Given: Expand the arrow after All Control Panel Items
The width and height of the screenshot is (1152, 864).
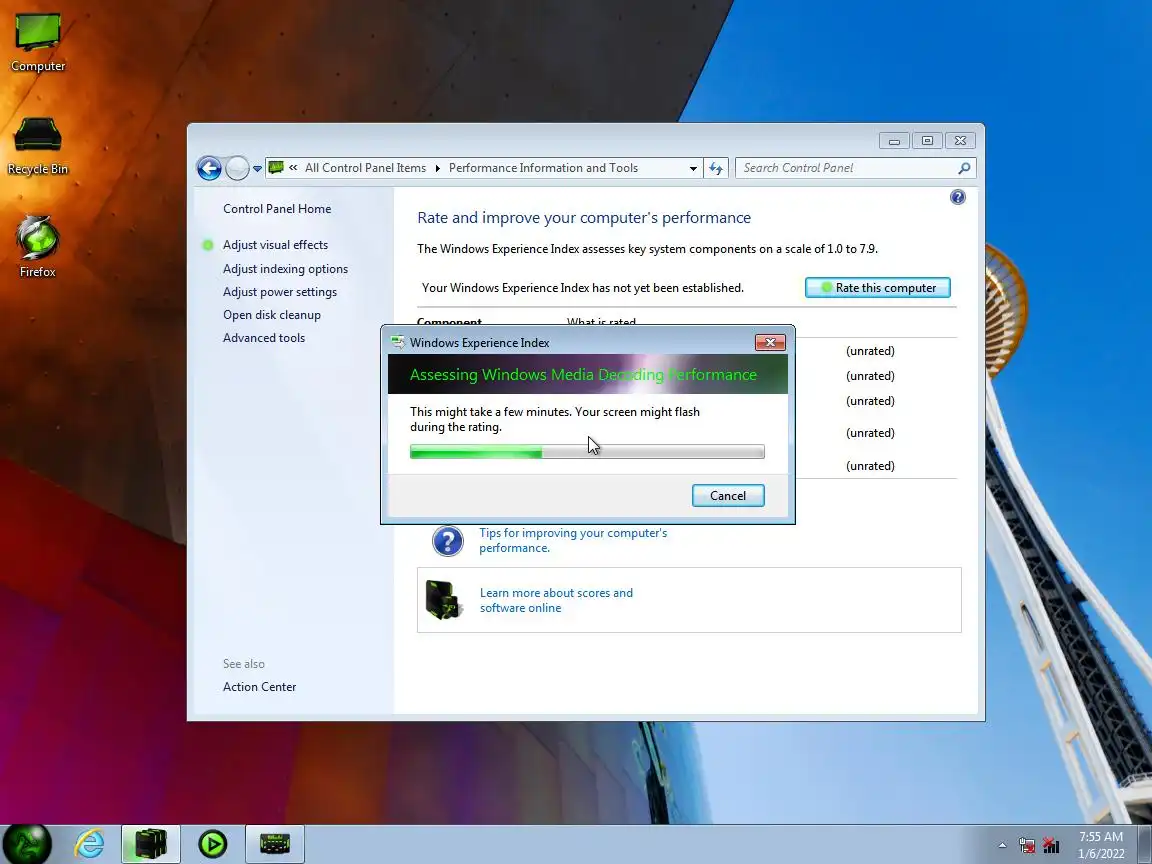Looking at the screenshot, I should [437, 168].
